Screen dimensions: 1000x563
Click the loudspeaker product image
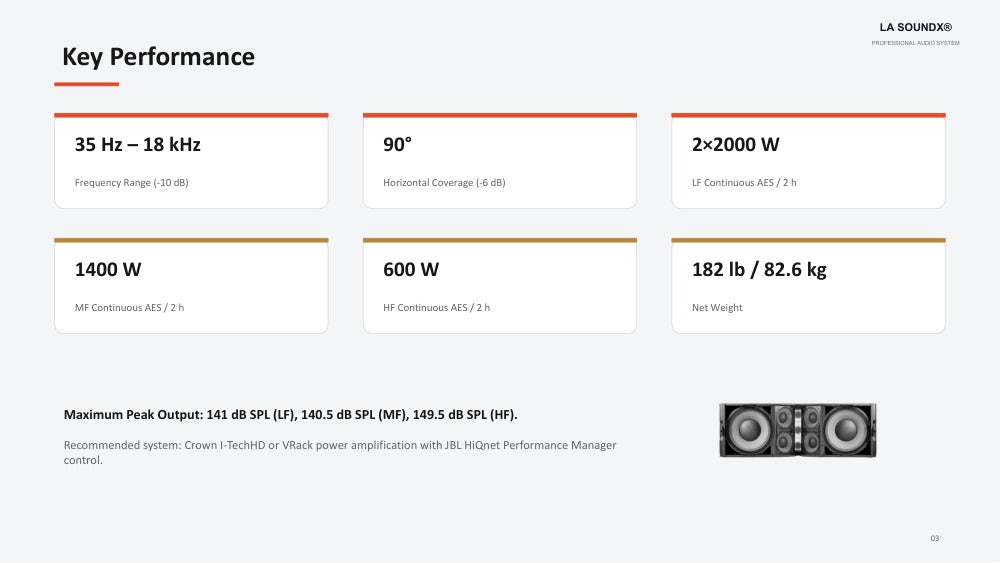(797, 430)
